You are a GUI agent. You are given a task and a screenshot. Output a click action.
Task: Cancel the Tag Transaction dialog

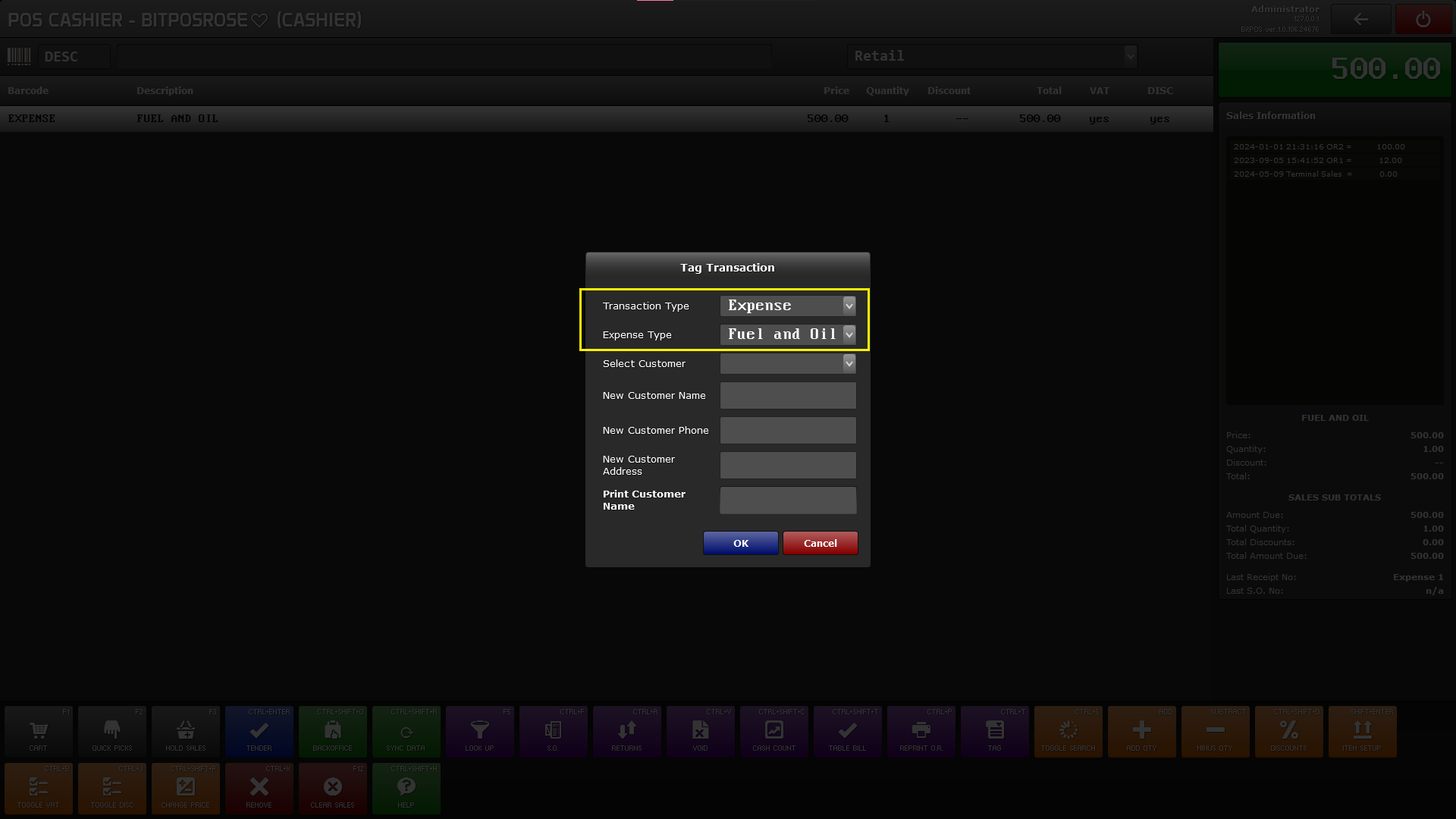tap(820, 543)
